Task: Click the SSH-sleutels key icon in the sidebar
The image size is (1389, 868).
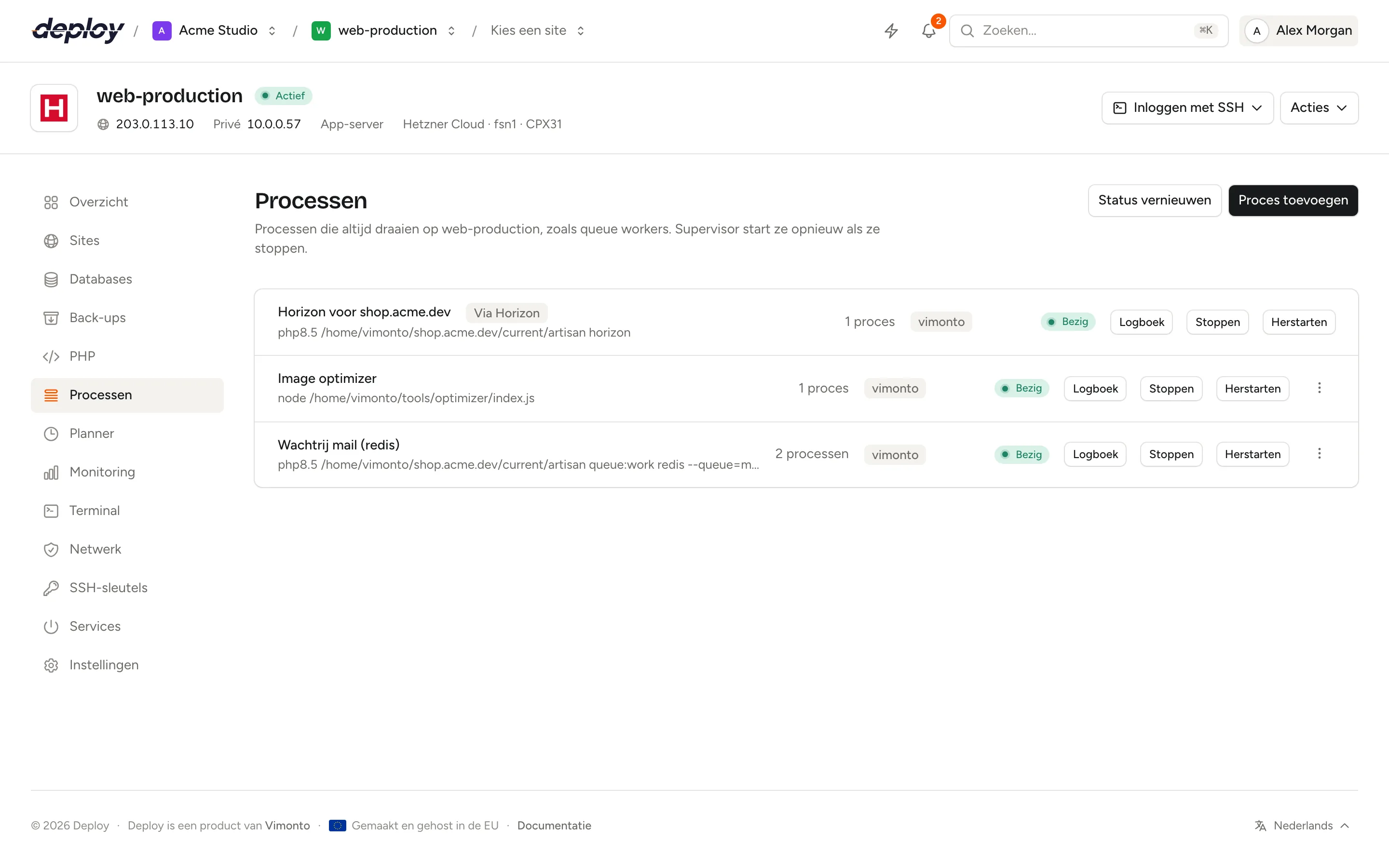Action: tap(51, 588)
